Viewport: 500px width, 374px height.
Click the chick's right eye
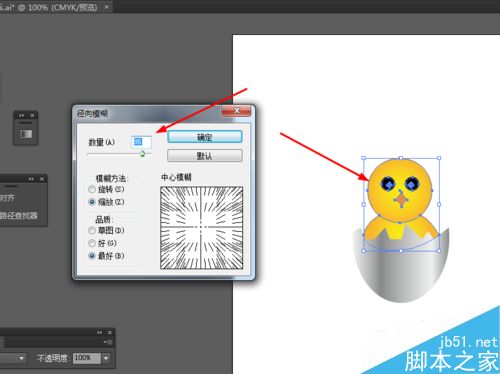click(412, 184)
